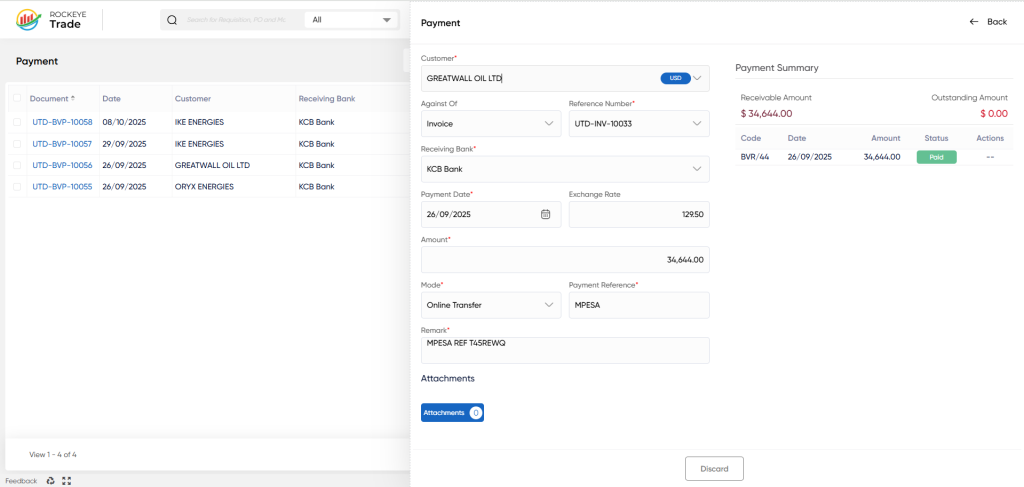Screen dimensions: 1024x487
Task: Open the Mode Online Transfer dropdown
Action: 491,305
